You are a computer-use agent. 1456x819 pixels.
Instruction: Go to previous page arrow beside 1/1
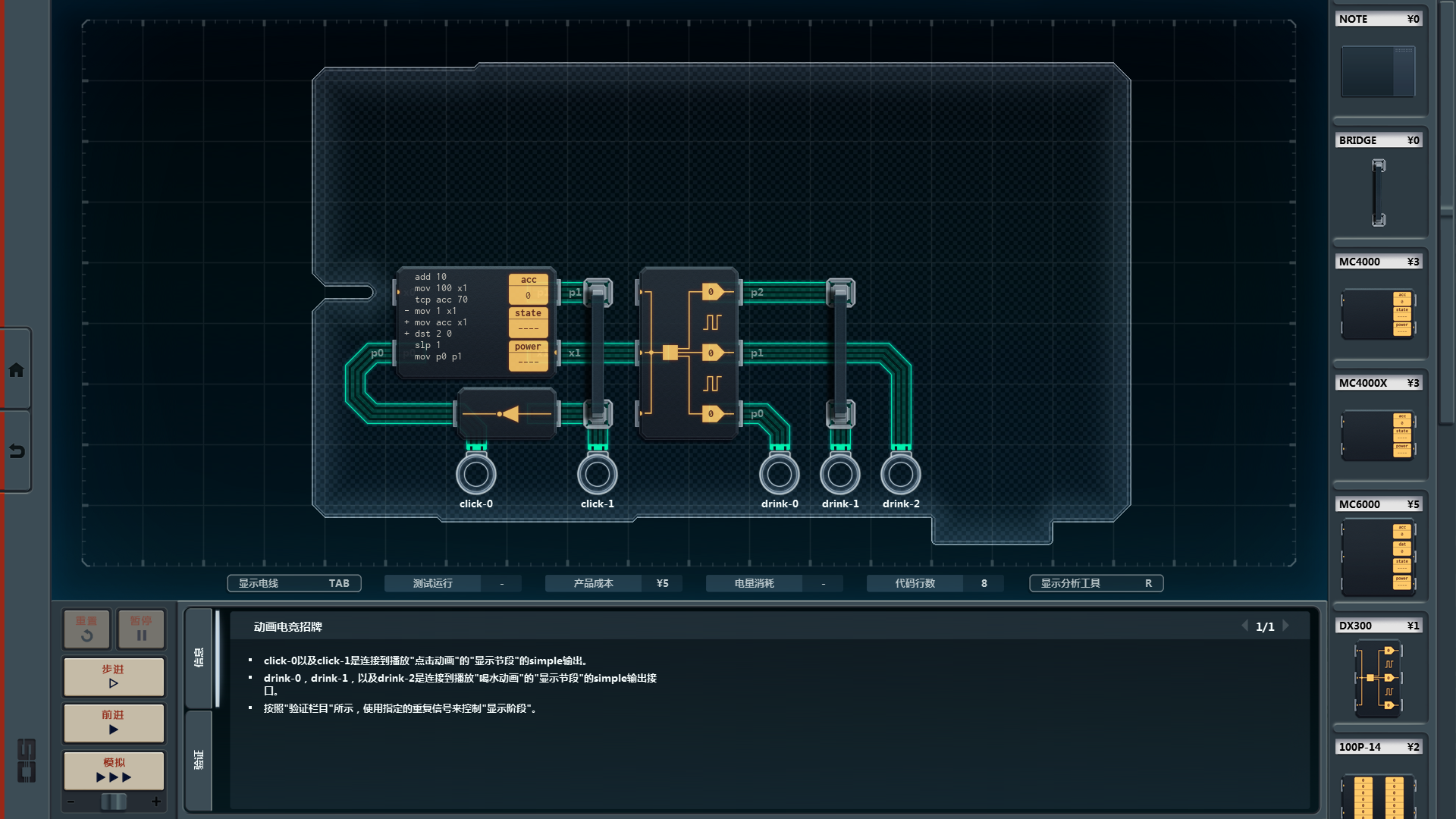coord(1244,626)
